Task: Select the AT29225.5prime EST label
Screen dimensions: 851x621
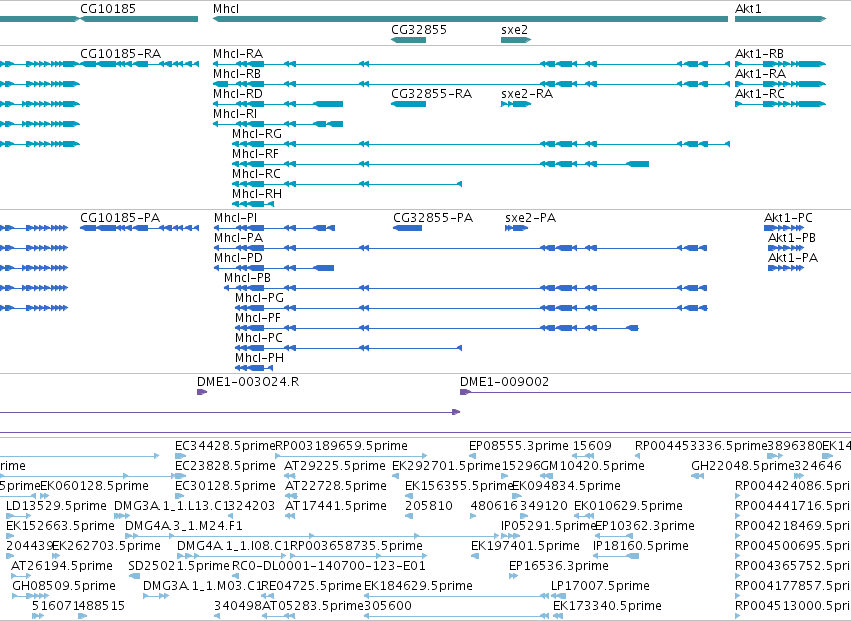Action: [335, 466]
